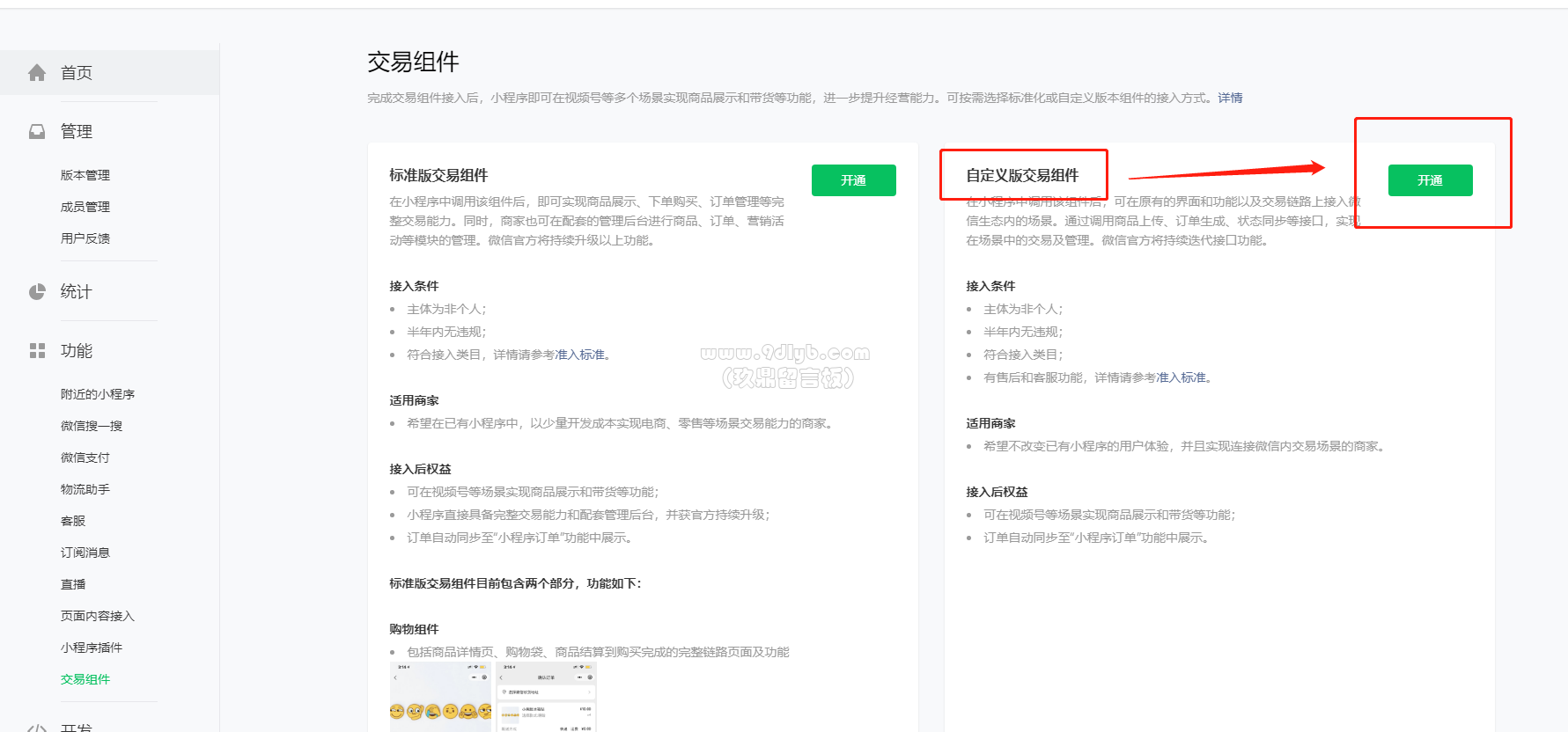Select 微信搜一搜 menu item
Viewport: 1568px width, 732px height.
click(92, 426)
